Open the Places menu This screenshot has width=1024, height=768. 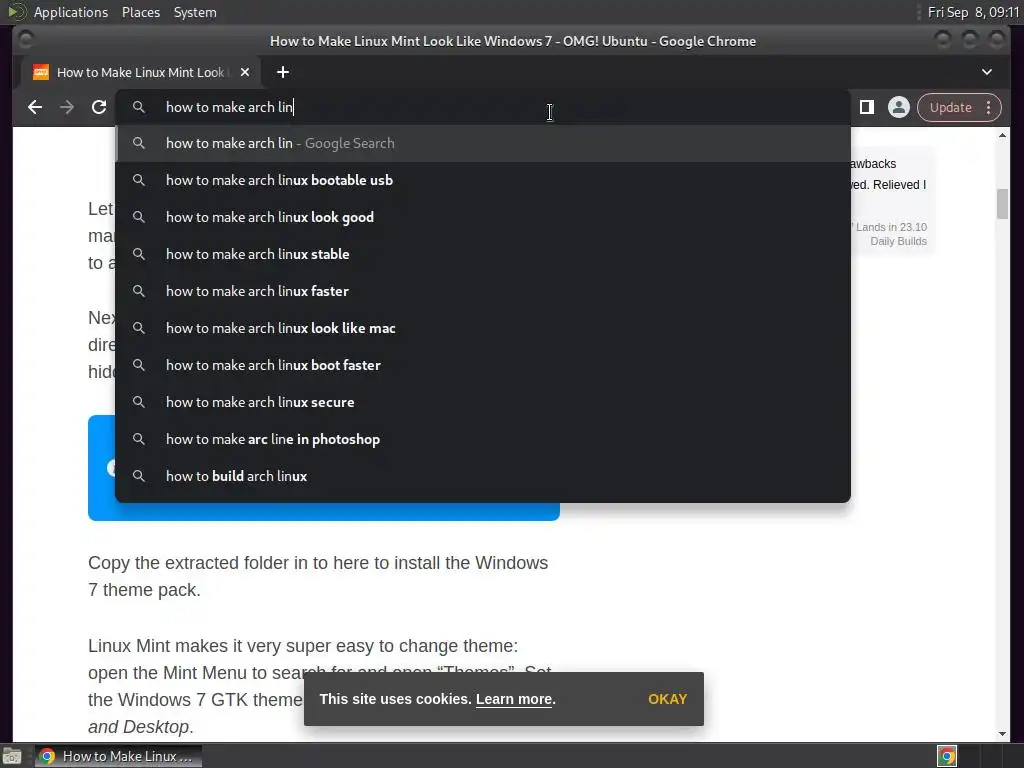140,12
